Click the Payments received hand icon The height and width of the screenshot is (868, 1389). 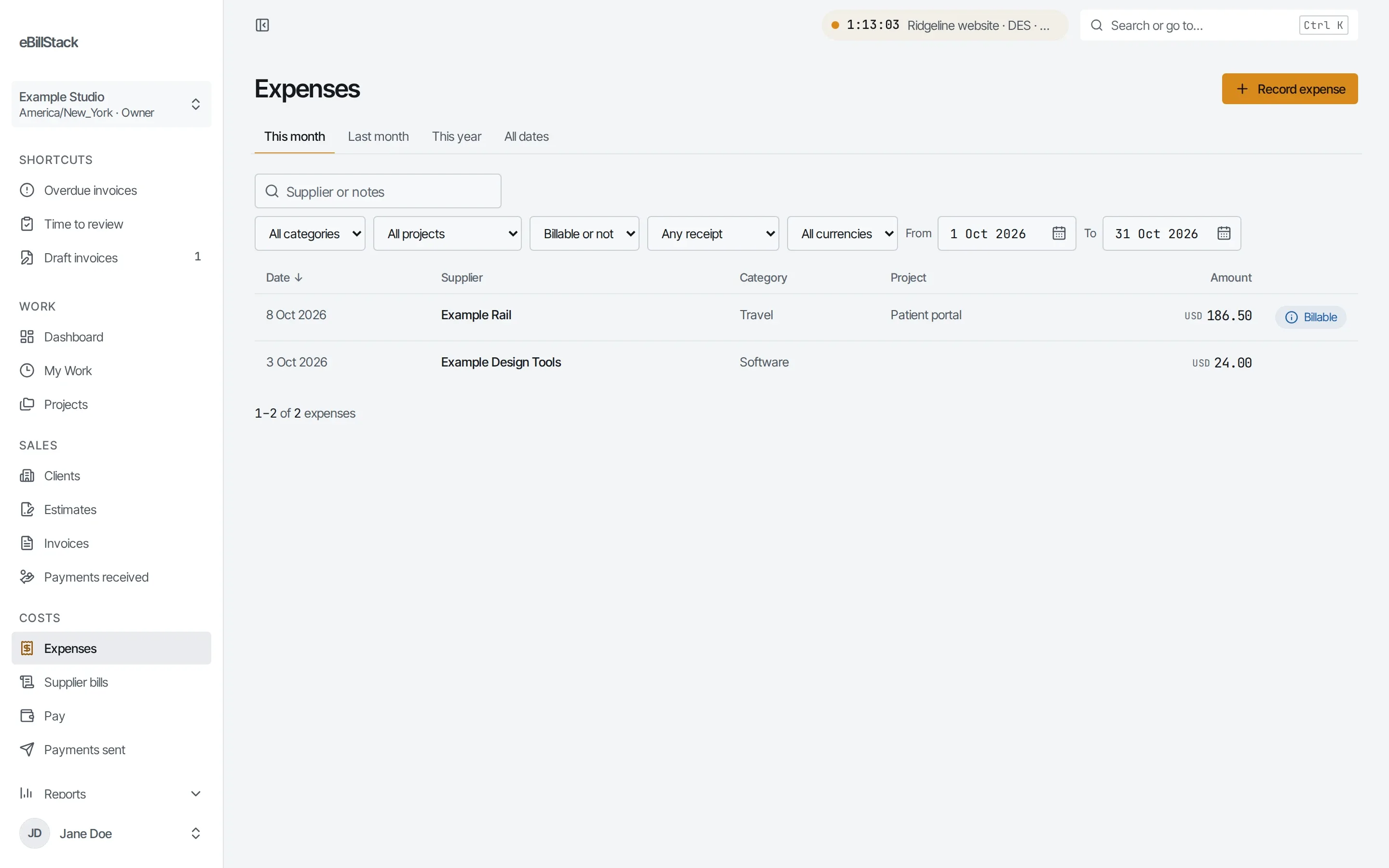(27, 577)
